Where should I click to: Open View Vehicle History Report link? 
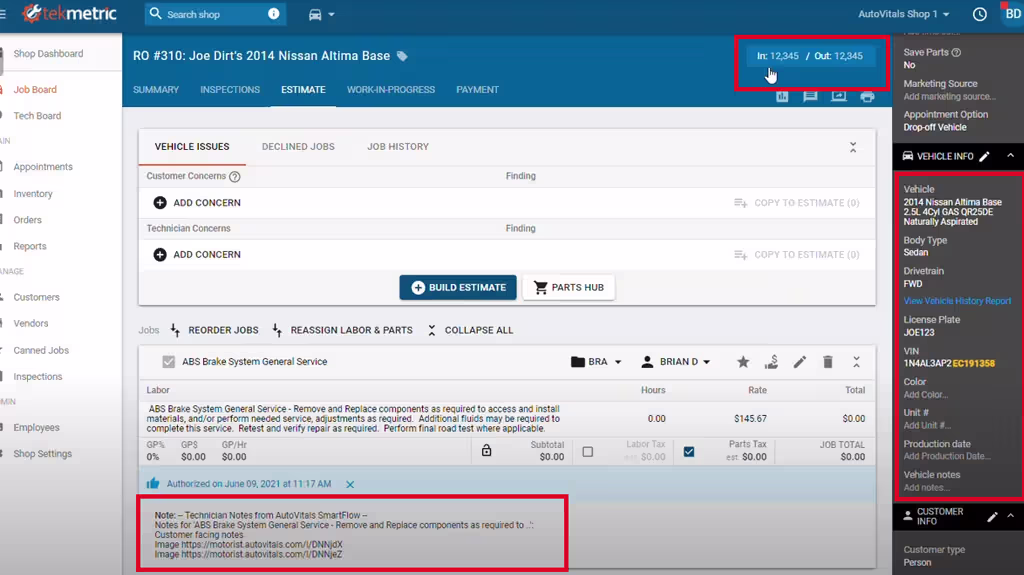(x=957, y=301)
